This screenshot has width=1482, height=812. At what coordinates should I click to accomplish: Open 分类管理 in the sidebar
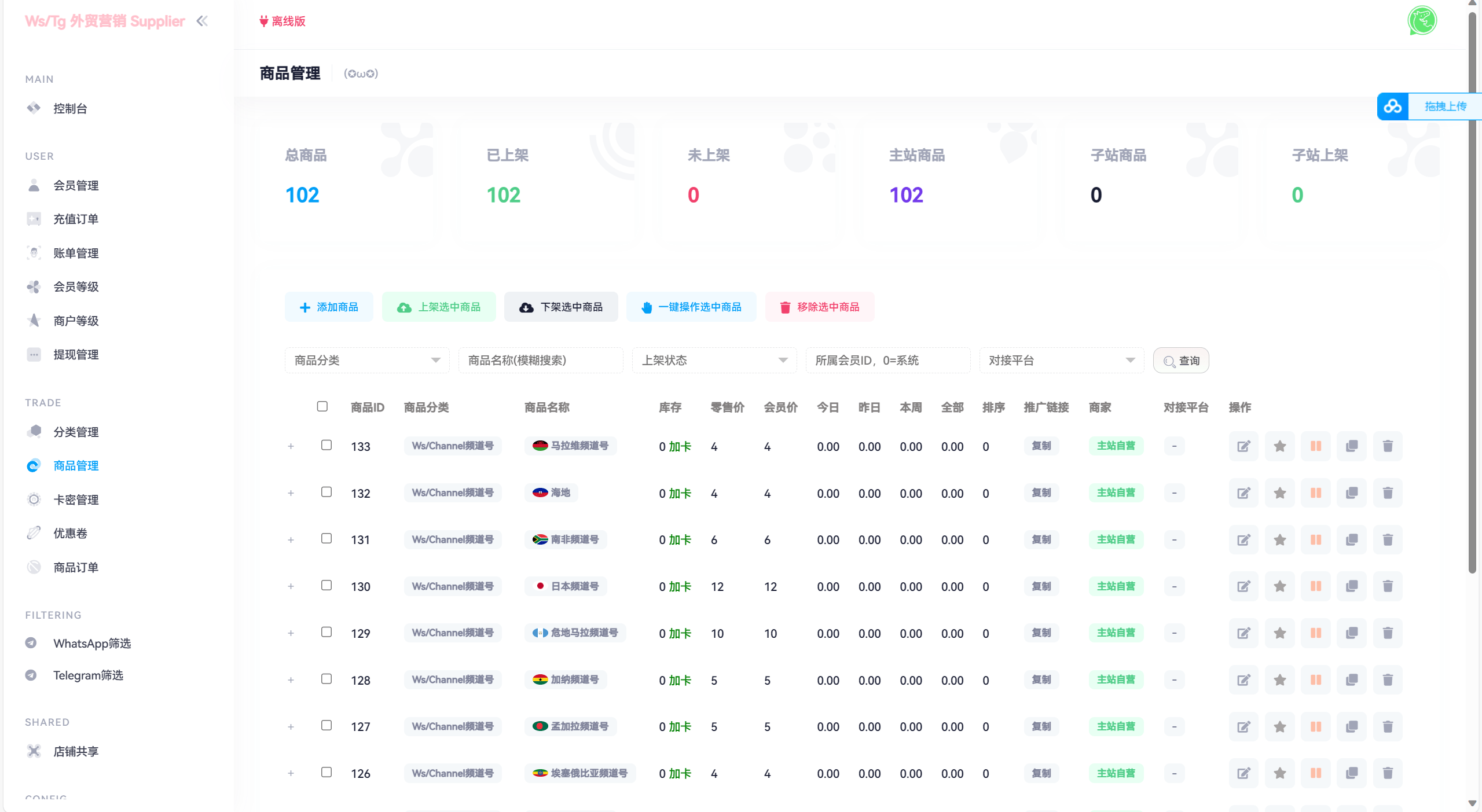[x=76, y=431]
